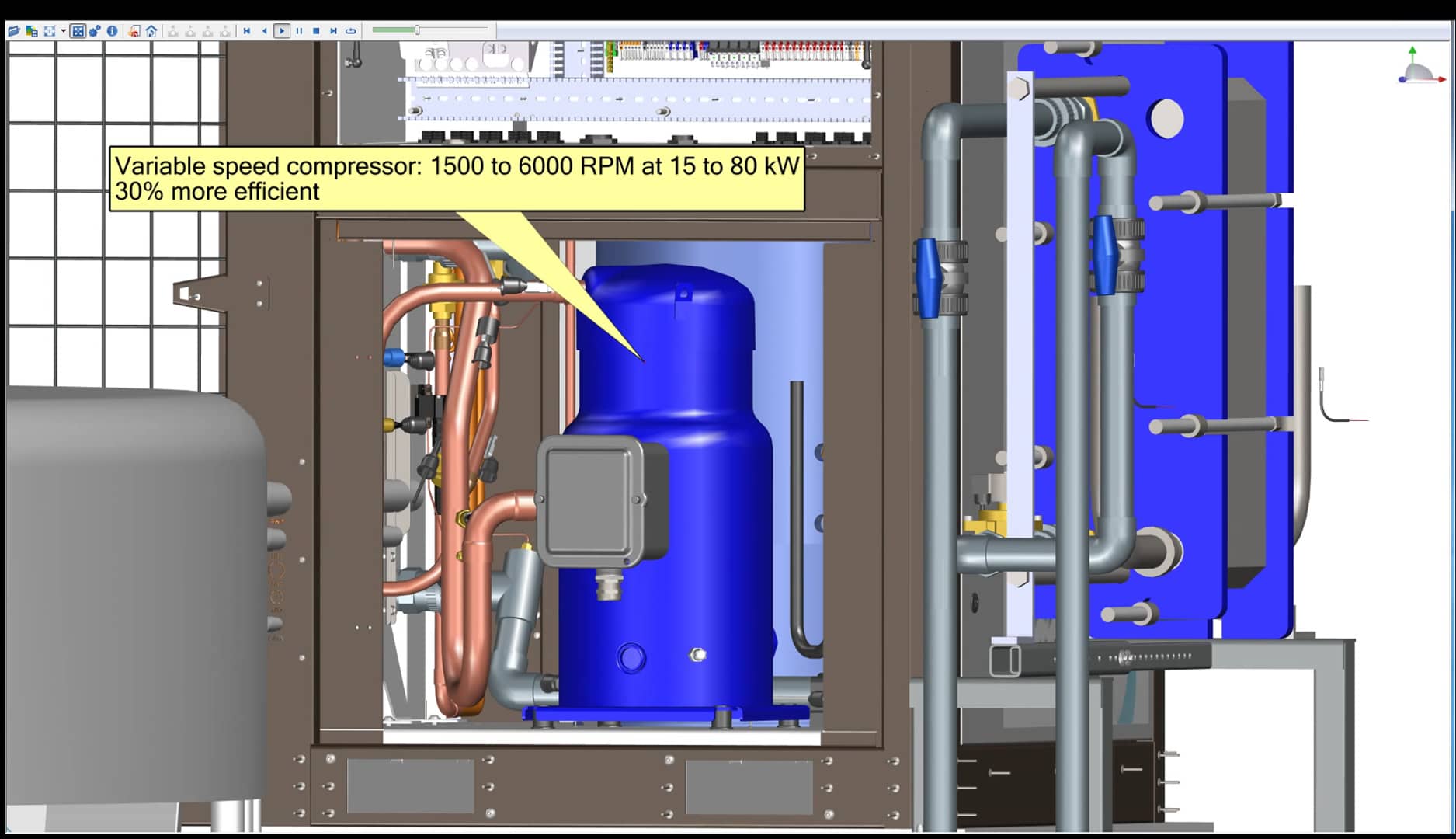Click the second camera view icon
Image resolution: width=1456 pixels, height=839 pixels.
tap(191, 31)
